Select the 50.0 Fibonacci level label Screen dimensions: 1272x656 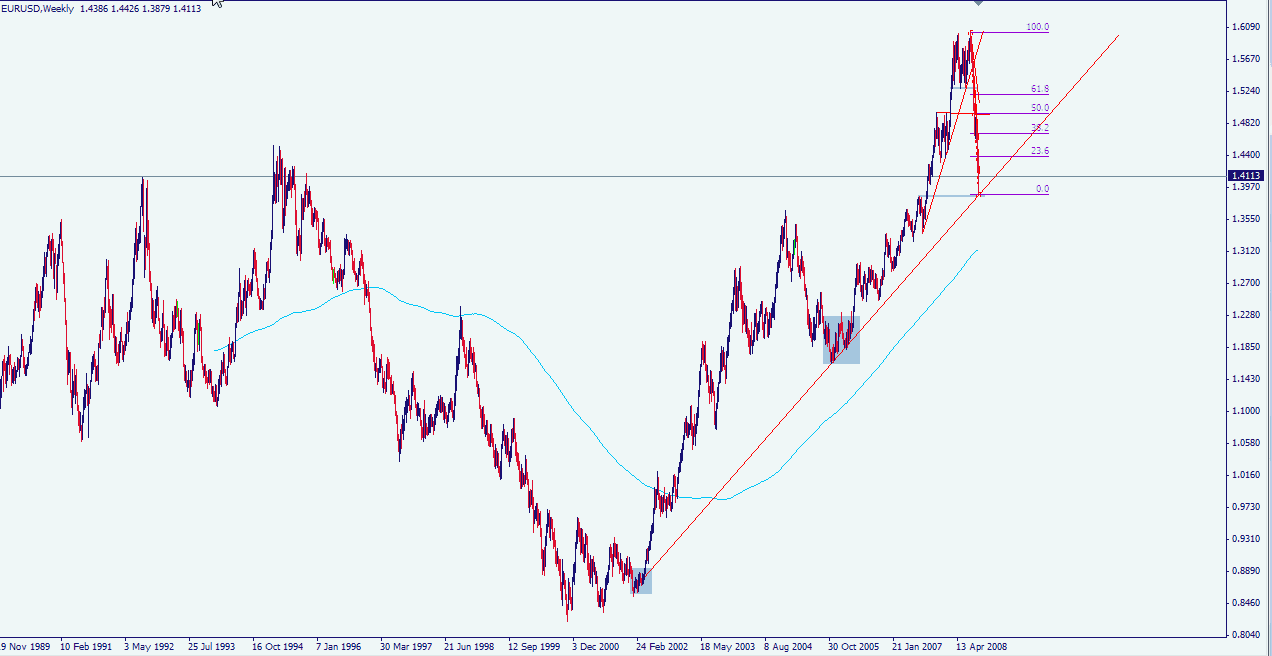click(1040, 108)
